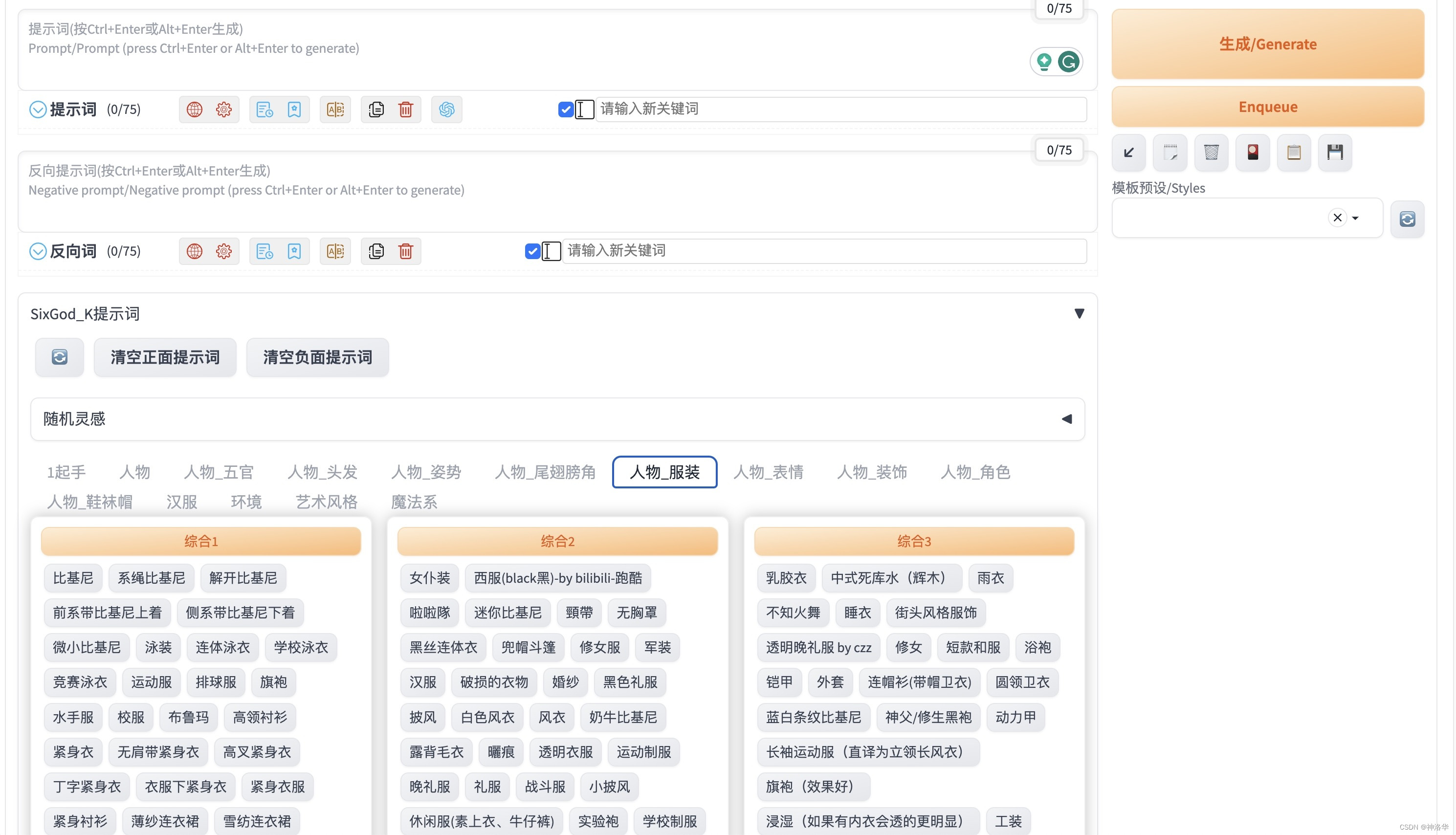This screenshot has height=835, width=1456.
Task: Click translate AB icon in 反向词 row
Action: click(335, 251)
